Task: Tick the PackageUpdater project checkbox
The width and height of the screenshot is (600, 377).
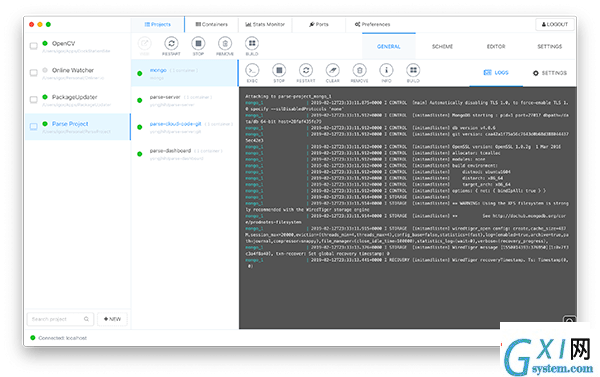Action: (34, 100)
